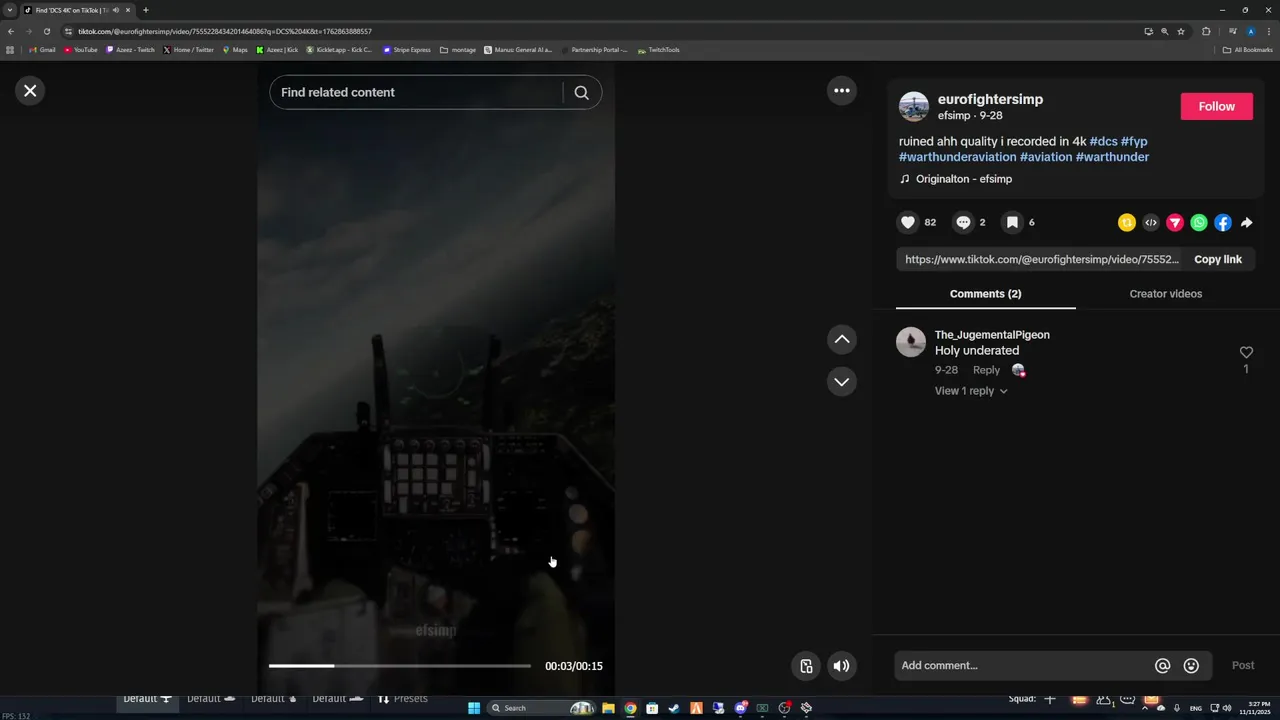Open the Chrome tab search dropdown

coord(10,10)
